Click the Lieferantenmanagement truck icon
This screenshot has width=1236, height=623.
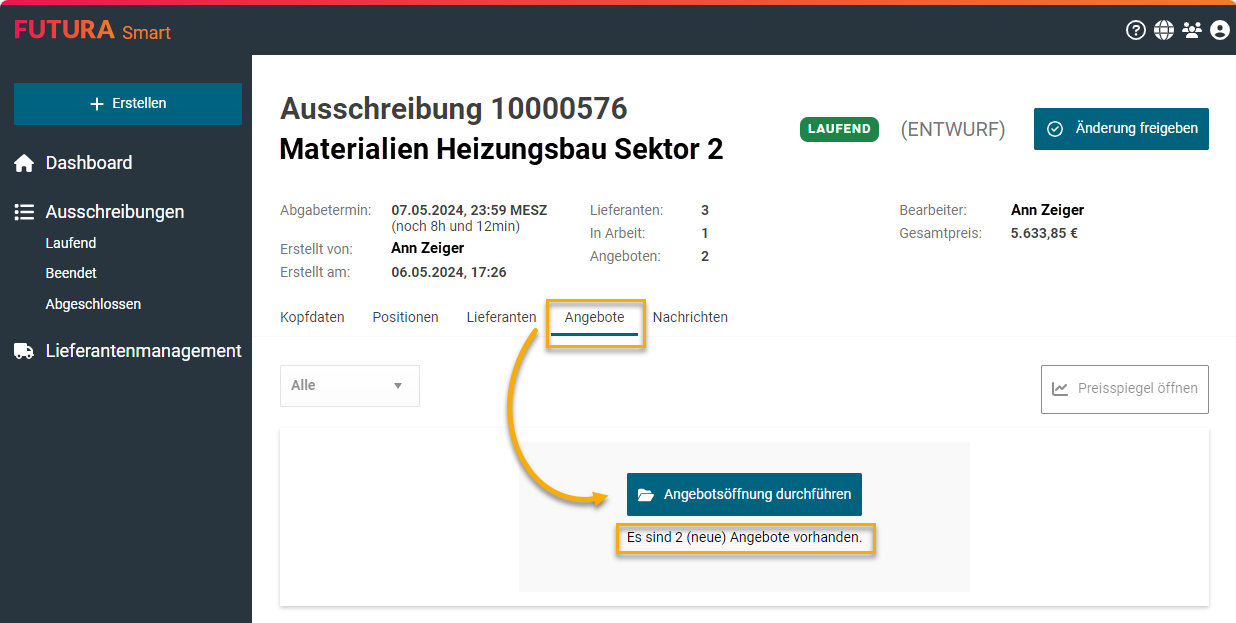tap(24, 351)
